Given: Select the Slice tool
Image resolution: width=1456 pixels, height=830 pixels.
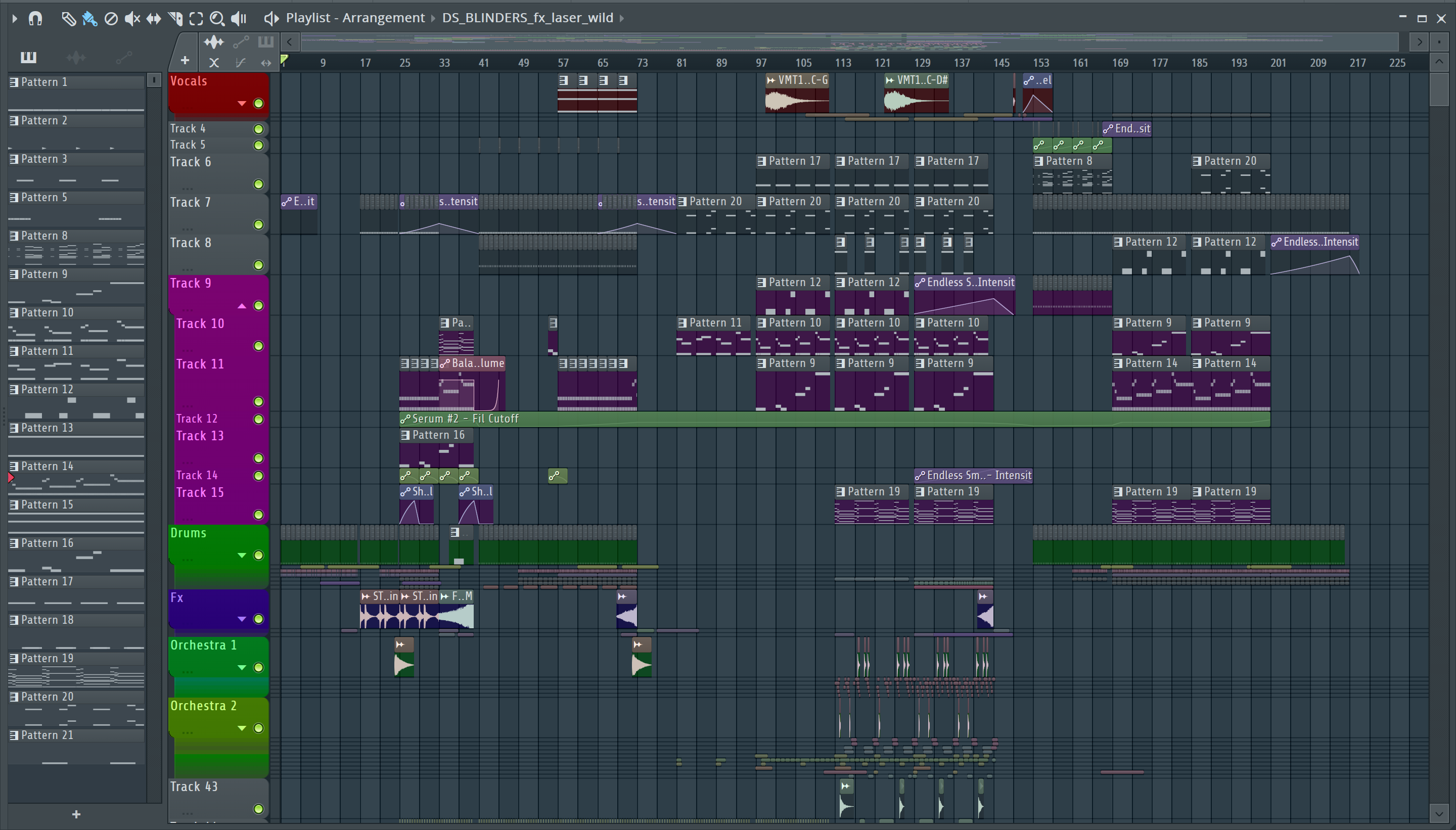Looking at the screenshot, I should [175, 18].
